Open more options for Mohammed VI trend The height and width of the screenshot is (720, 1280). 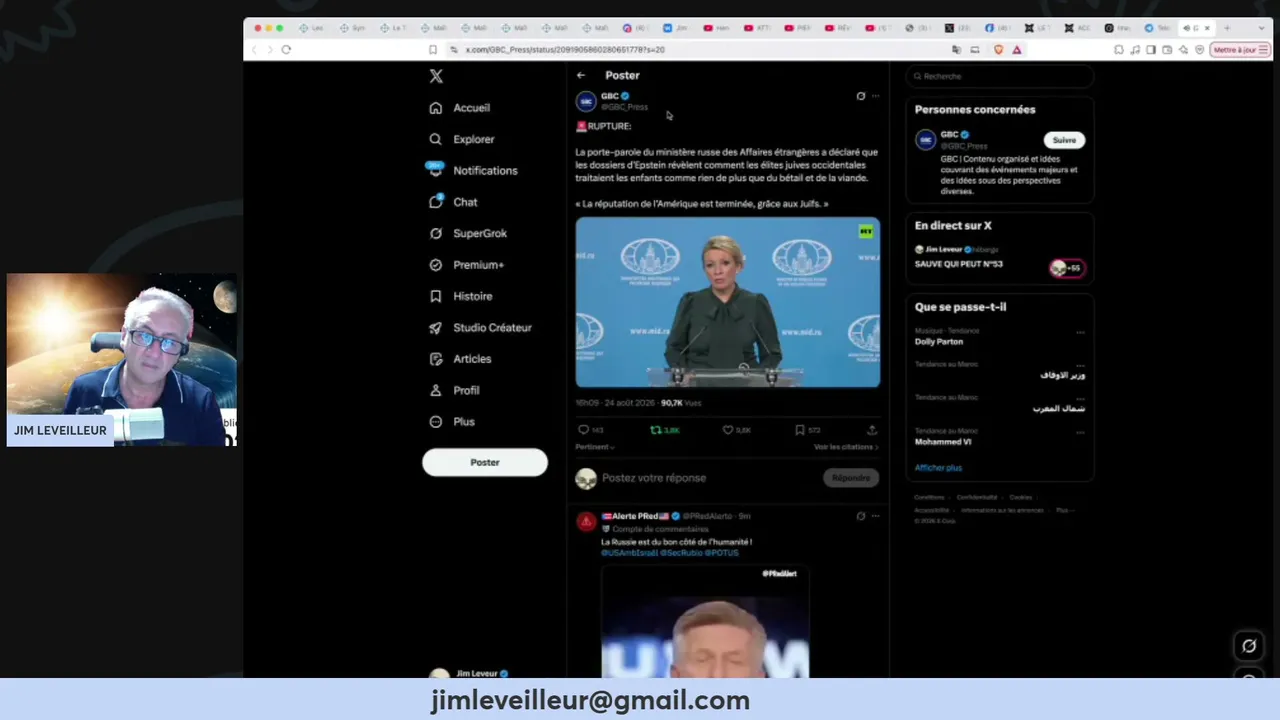tap(1080, 432)
